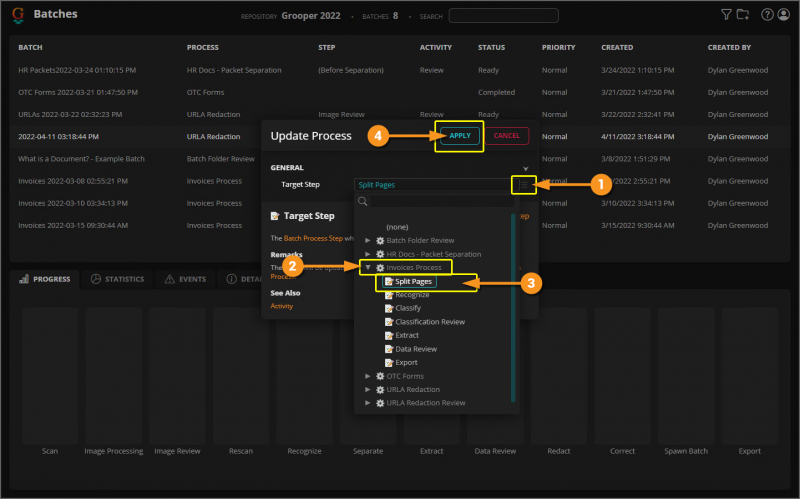Click the Recognize step icon

389,295
